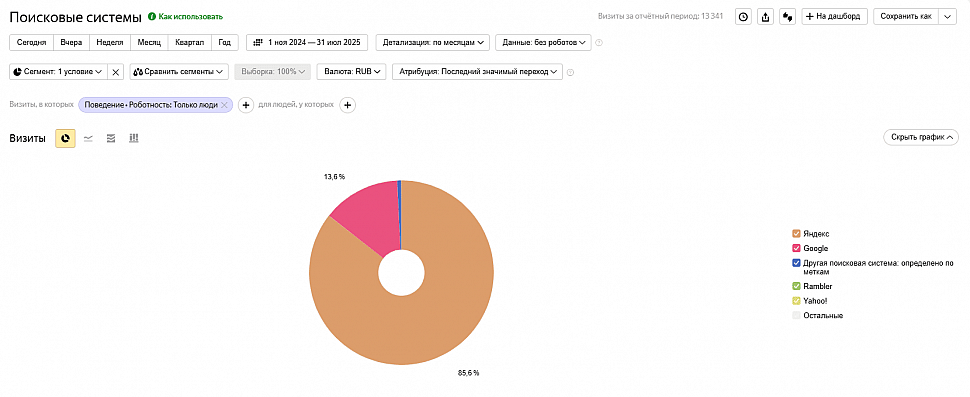Toggle Яндекс legend checkbox
This screenshot has width=970, height=397.
797,234
